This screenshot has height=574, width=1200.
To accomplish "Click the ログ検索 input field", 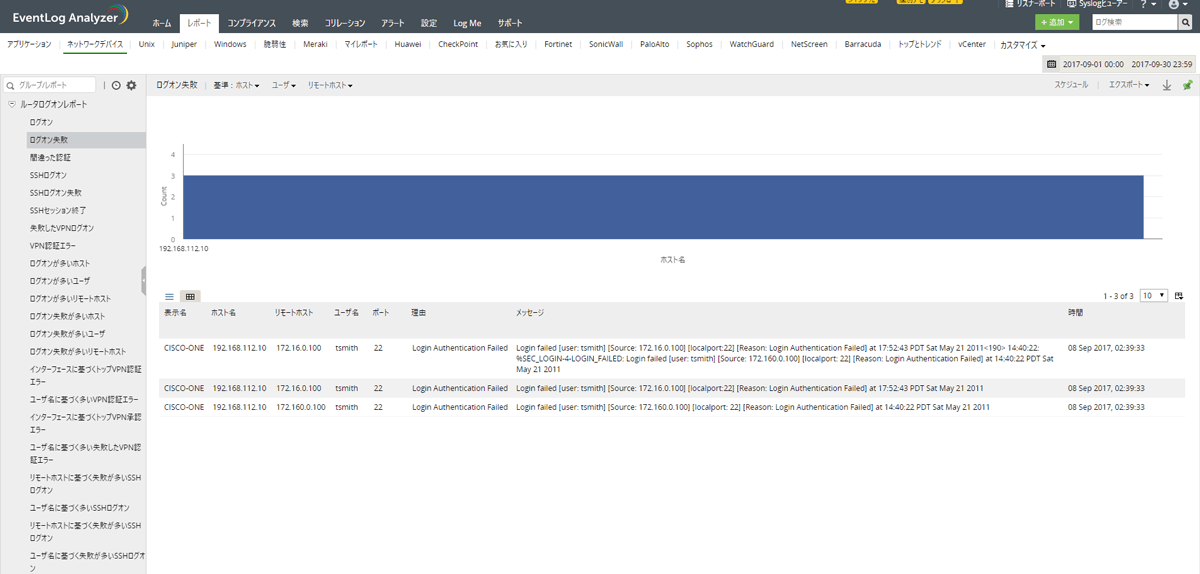I will [x=1133, y=21].
